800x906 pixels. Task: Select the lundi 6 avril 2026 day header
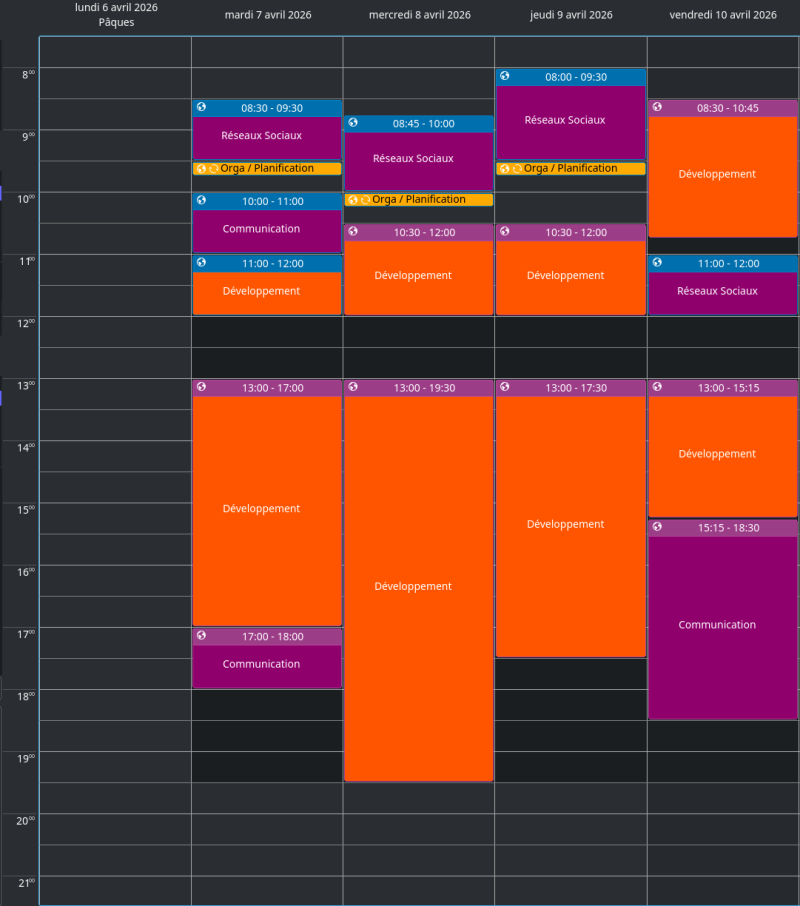tap(116, 8)
